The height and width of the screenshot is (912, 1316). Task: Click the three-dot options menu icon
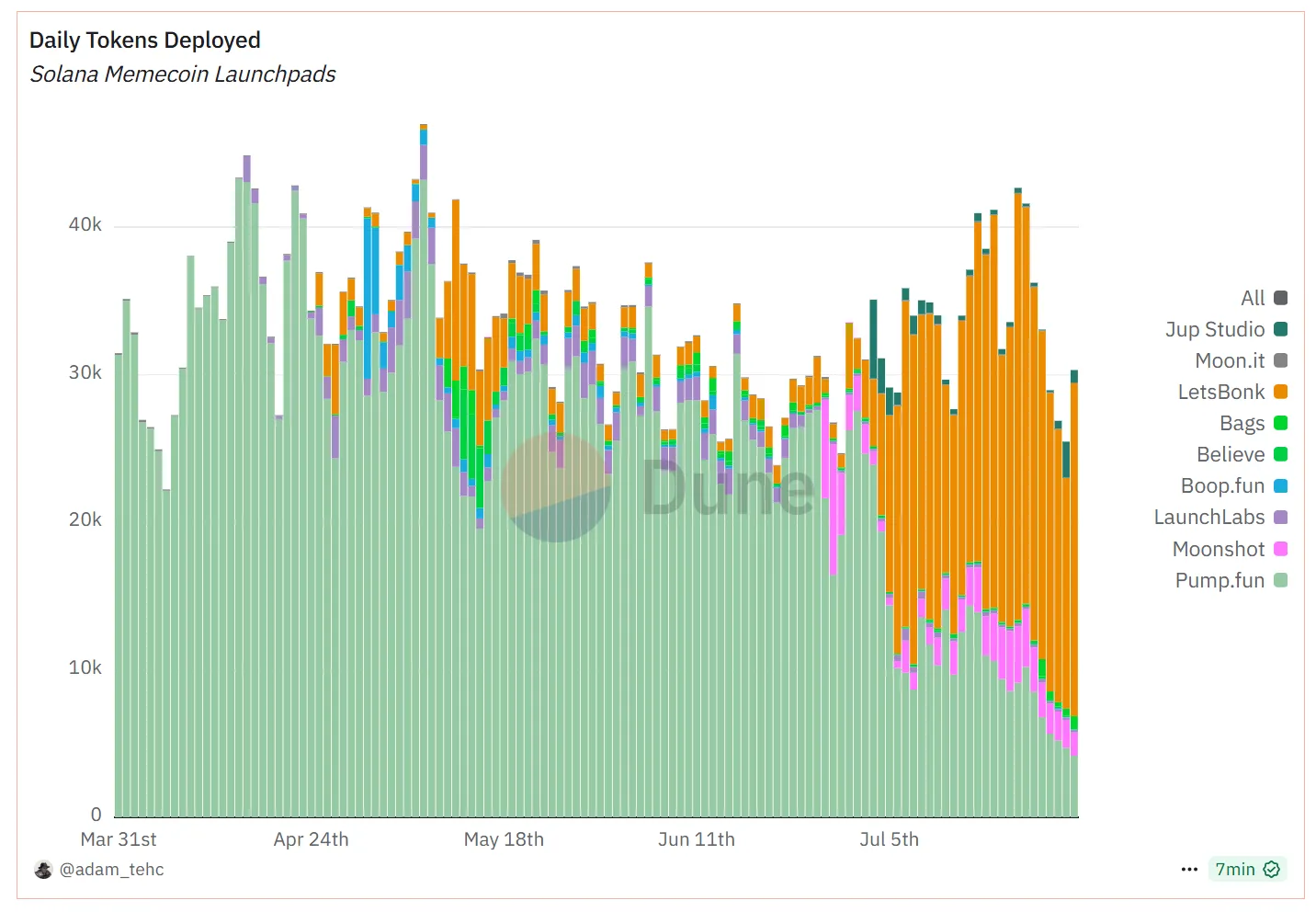[x=1189, y=869]
